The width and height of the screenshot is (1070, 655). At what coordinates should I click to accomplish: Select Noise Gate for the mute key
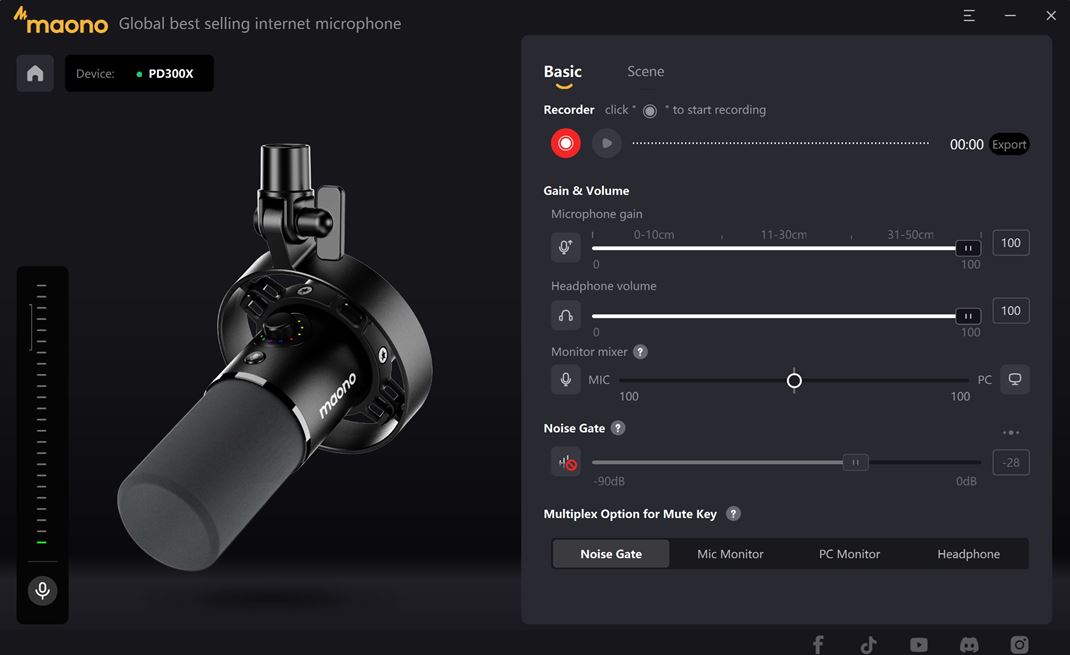[611, 554]
